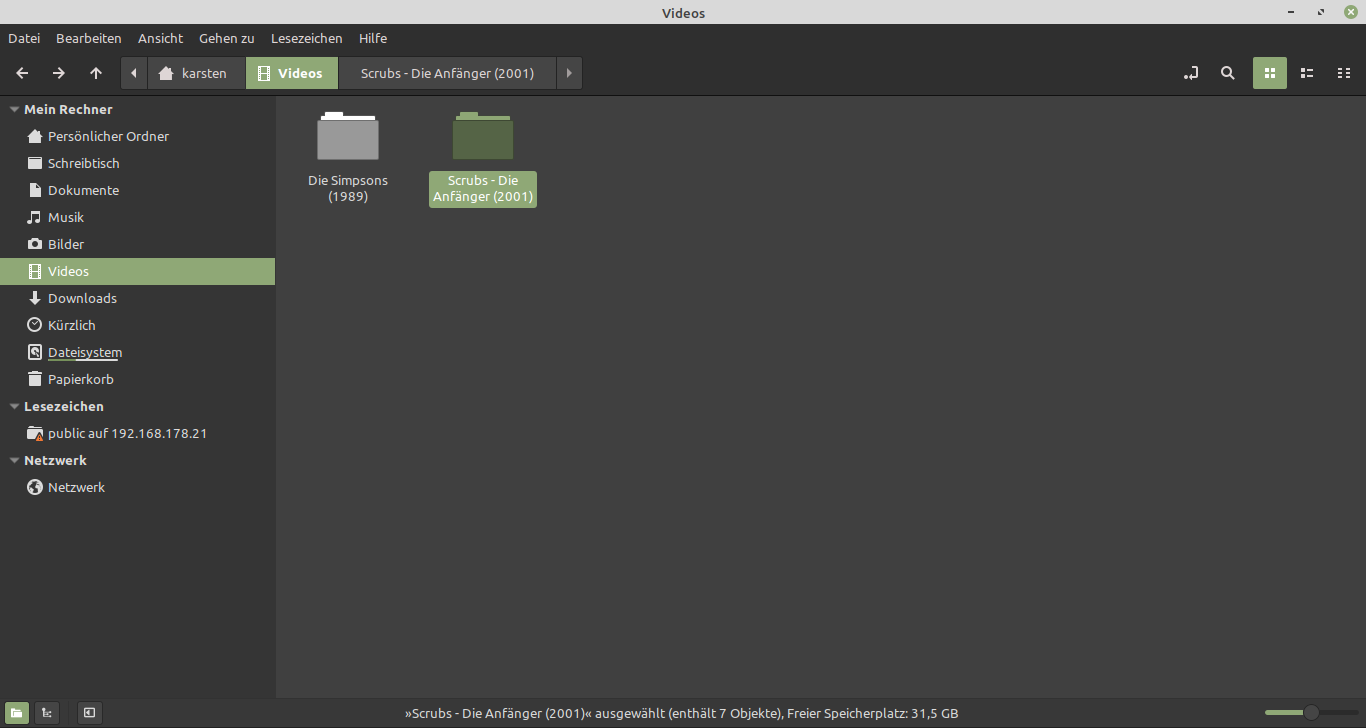This screenshot has width=1366, height=728.
Task: Open the Lesezeichen menu
Action: pos(307,38)
